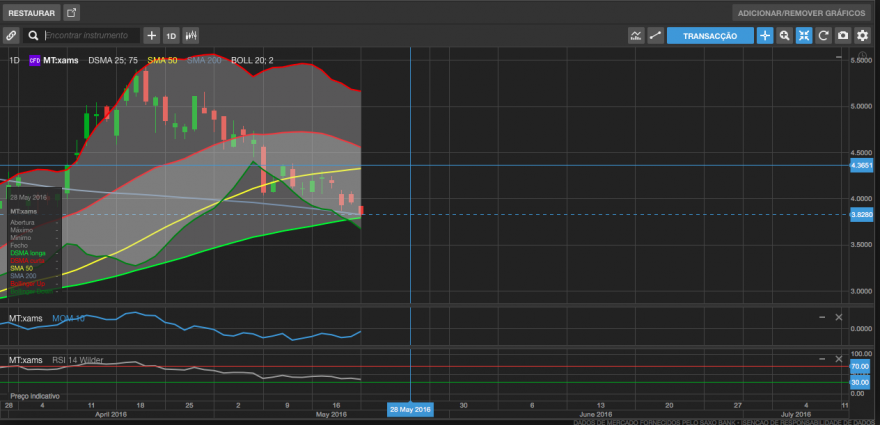The height and width of the screenshot is (425, 880).
Task: Click the TRANSACÇÃO button
Action: (710, 35)
